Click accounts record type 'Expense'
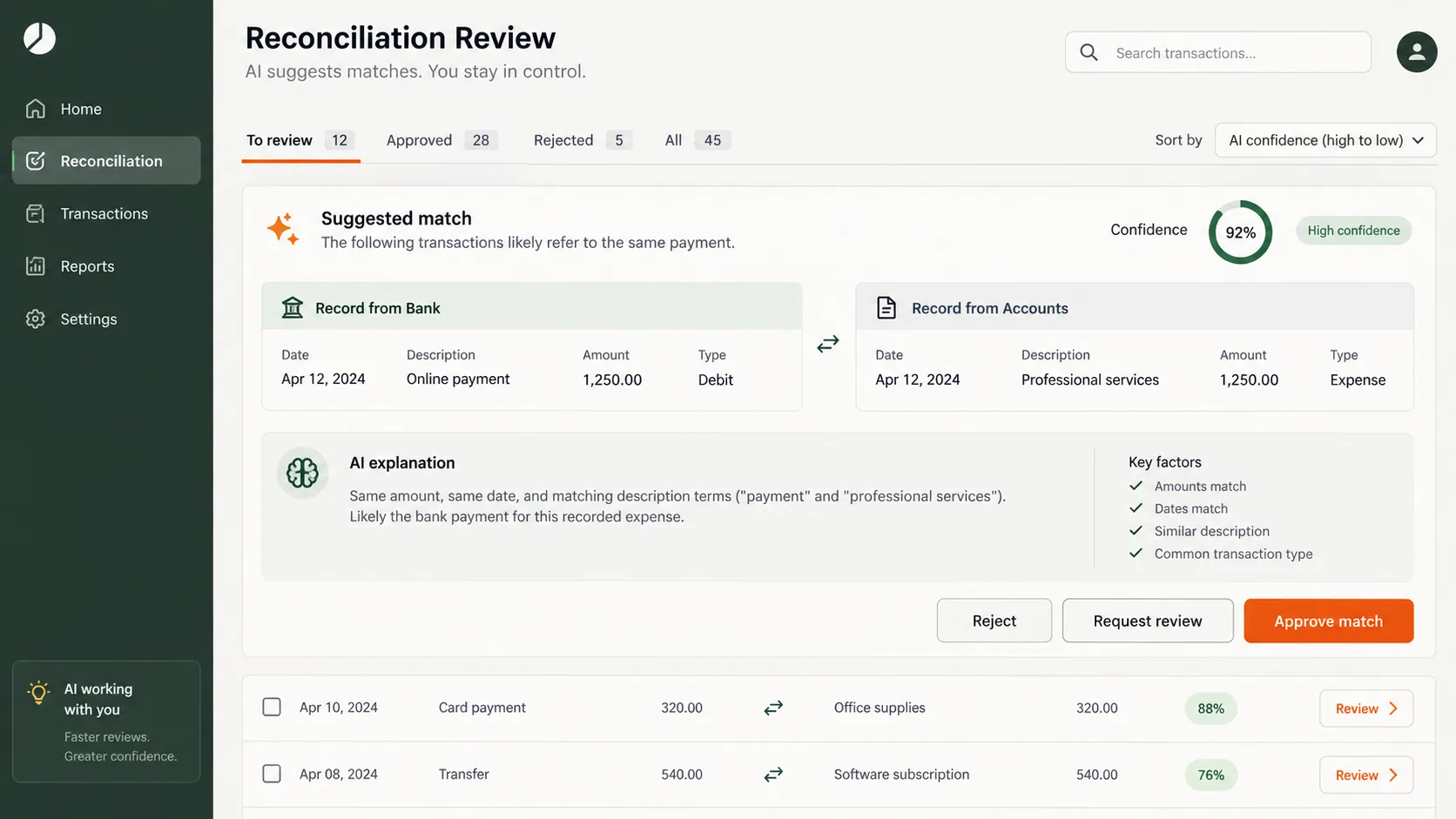Screen dimensions: 1456x819 (x=1358, y=379)
